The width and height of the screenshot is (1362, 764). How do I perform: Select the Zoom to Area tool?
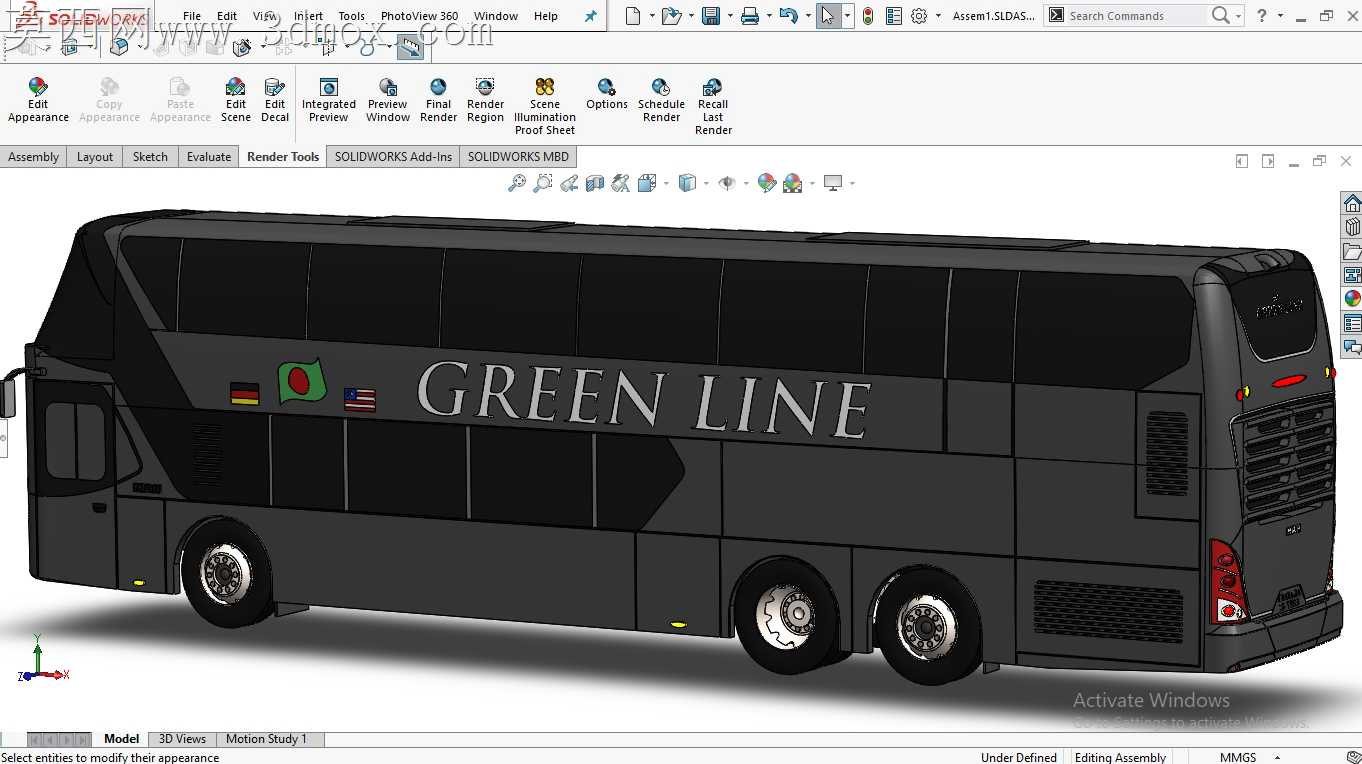click(x=543, y=183)
